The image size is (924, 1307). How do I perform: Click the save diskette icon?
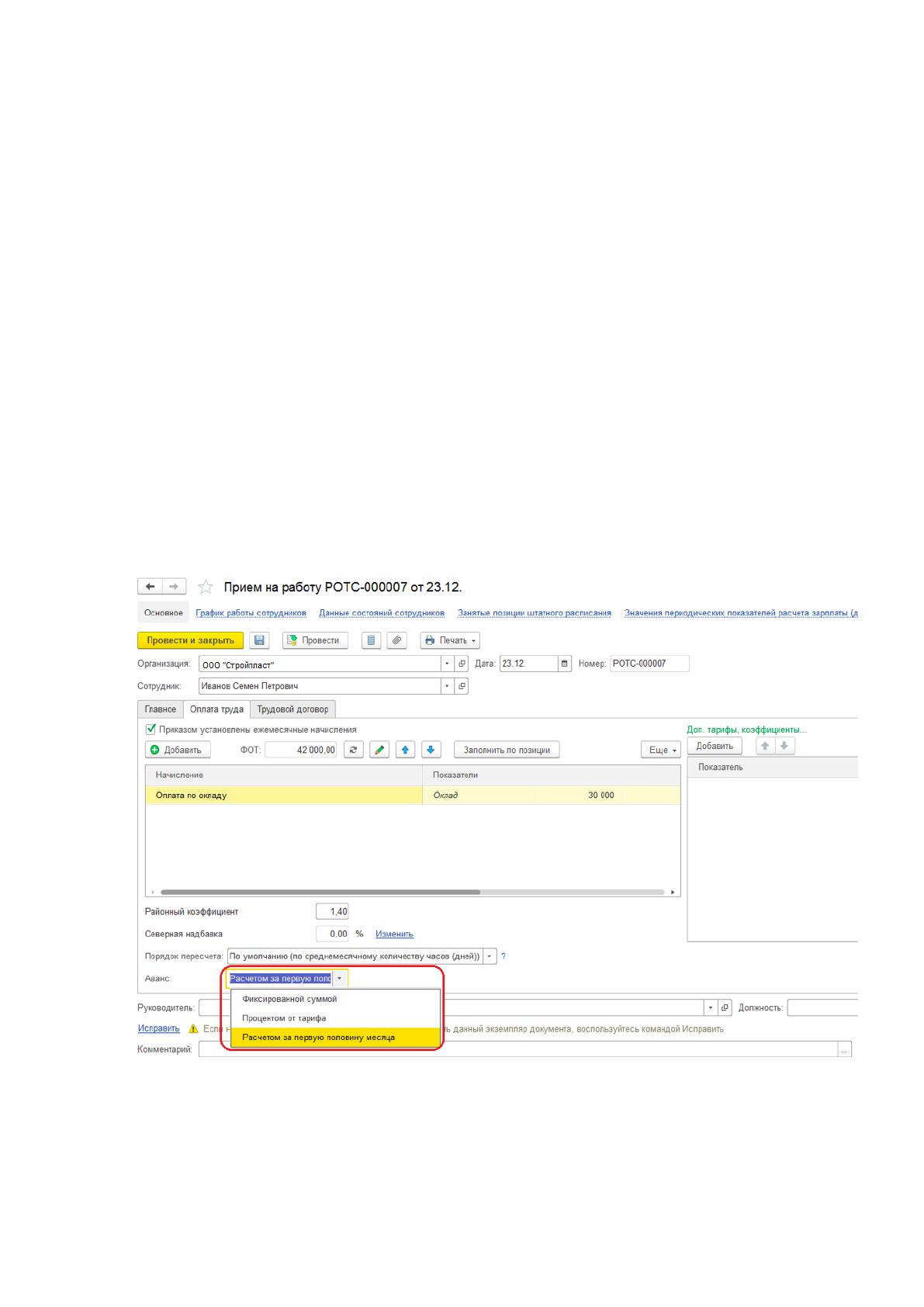point(260,640)
